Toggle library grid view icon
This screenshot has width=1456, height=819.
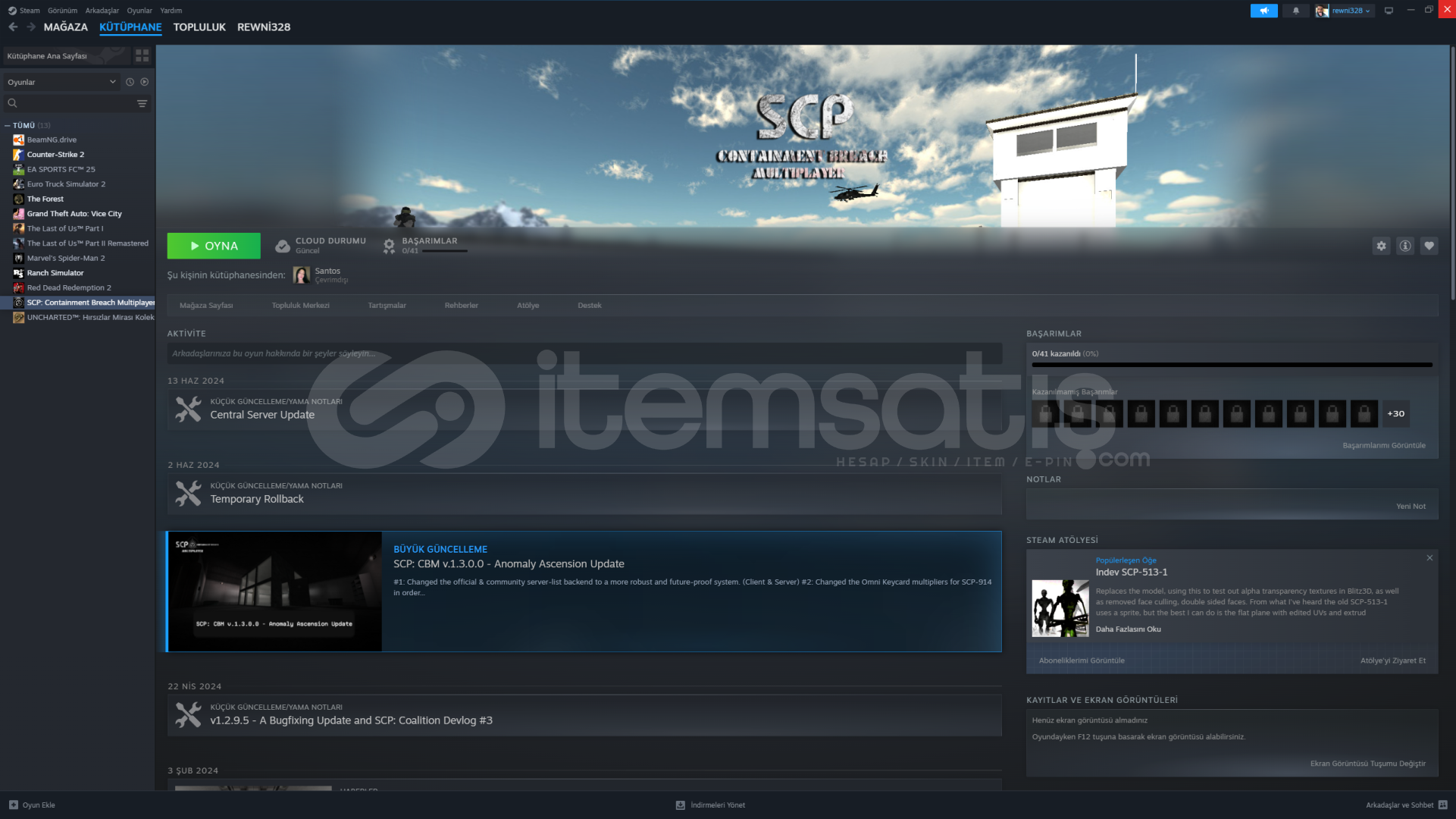[142, 56]
